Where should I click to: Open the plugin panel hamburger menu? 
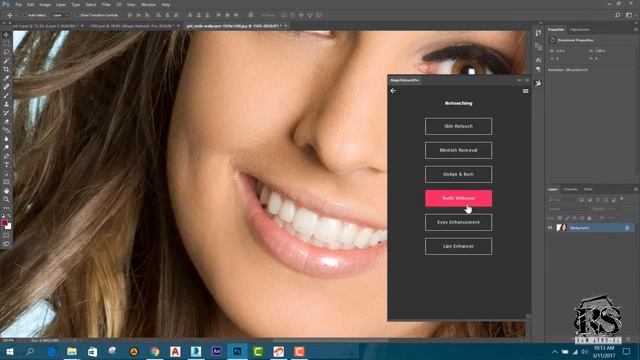pos(525,91)
